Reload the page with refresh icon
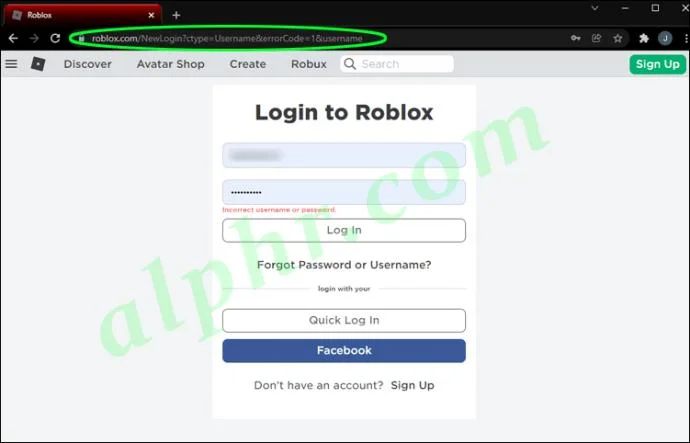This screenshot has height=443, width=690. (55, 38)
